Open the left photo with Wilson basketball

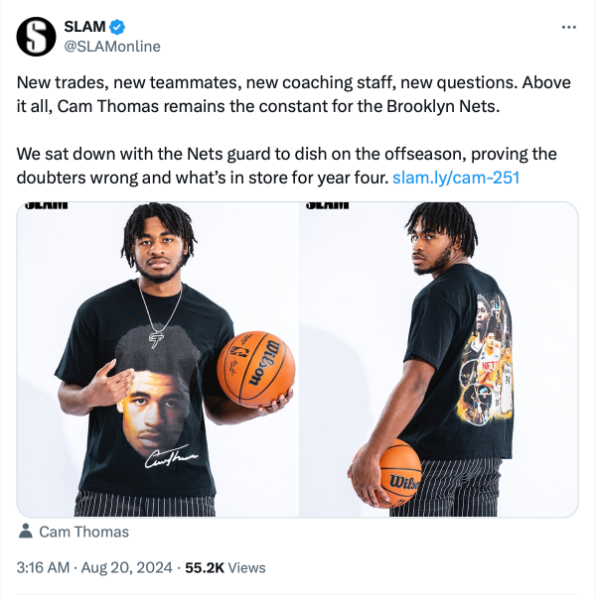click(x=158, y=359)
